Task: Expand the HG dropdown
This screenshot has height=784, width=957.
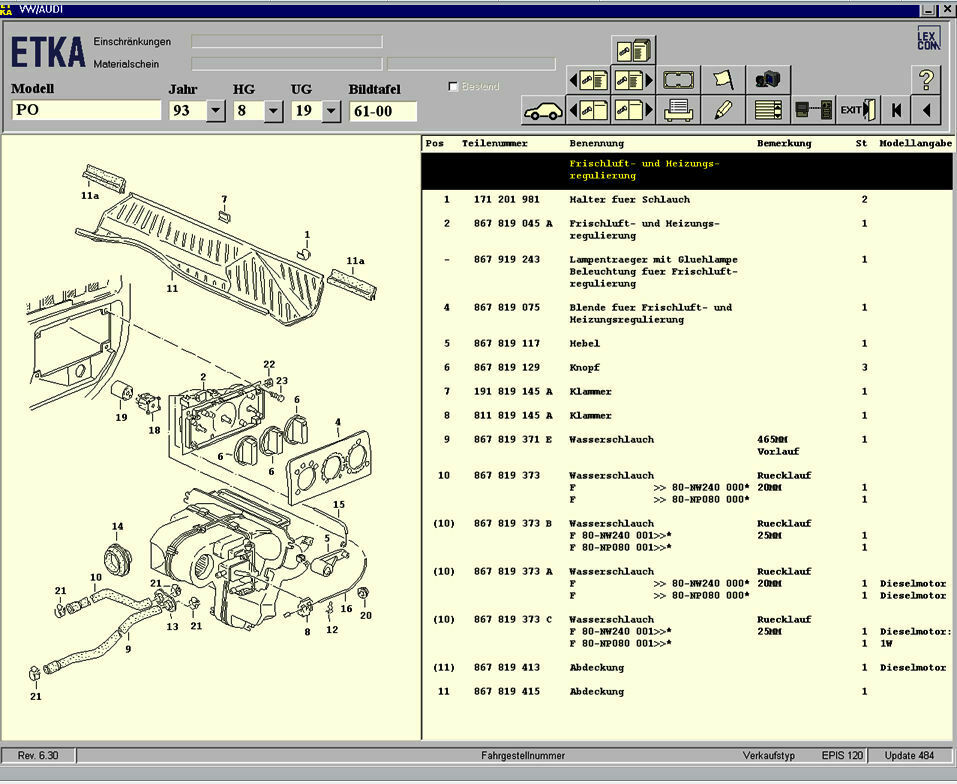Action: point(273,111)
